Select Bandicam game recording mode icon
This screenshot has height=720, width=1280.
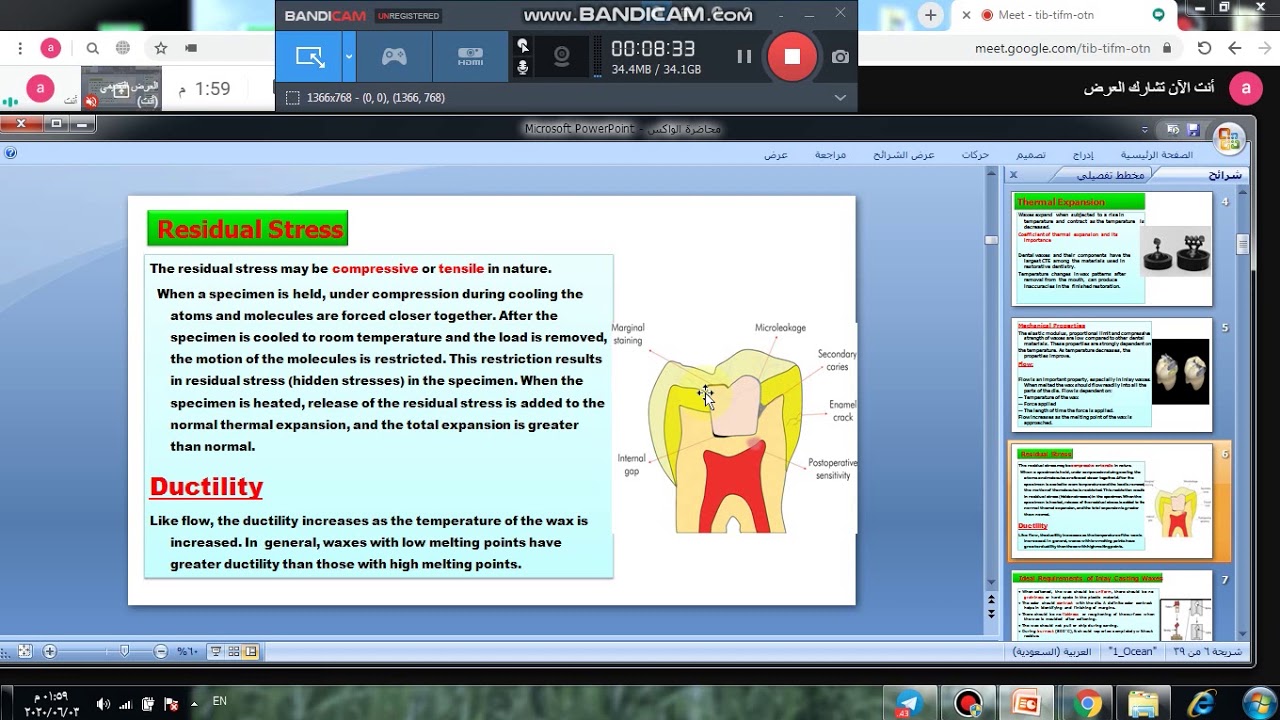pyautogui.click(x=394, y=57)
